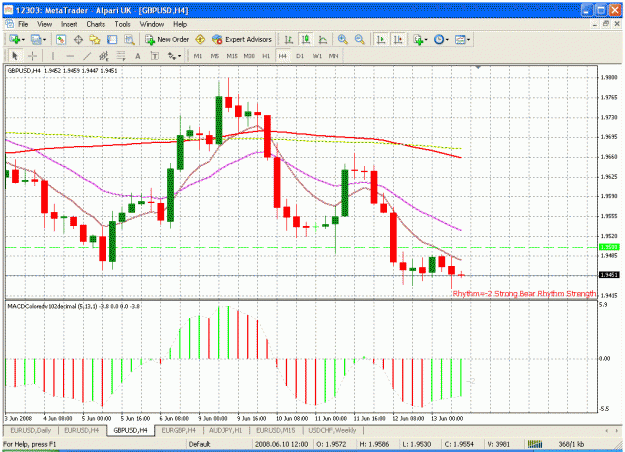Select the Equidistant Channel tool
Image resolution: width=625 pixels, height=452 pixels.
click(x=104, y=56)
